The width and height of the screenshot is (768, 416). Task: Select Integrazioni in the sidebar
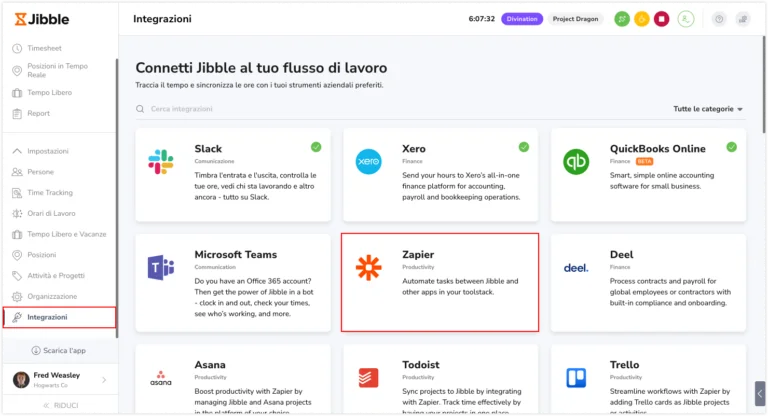59,317
